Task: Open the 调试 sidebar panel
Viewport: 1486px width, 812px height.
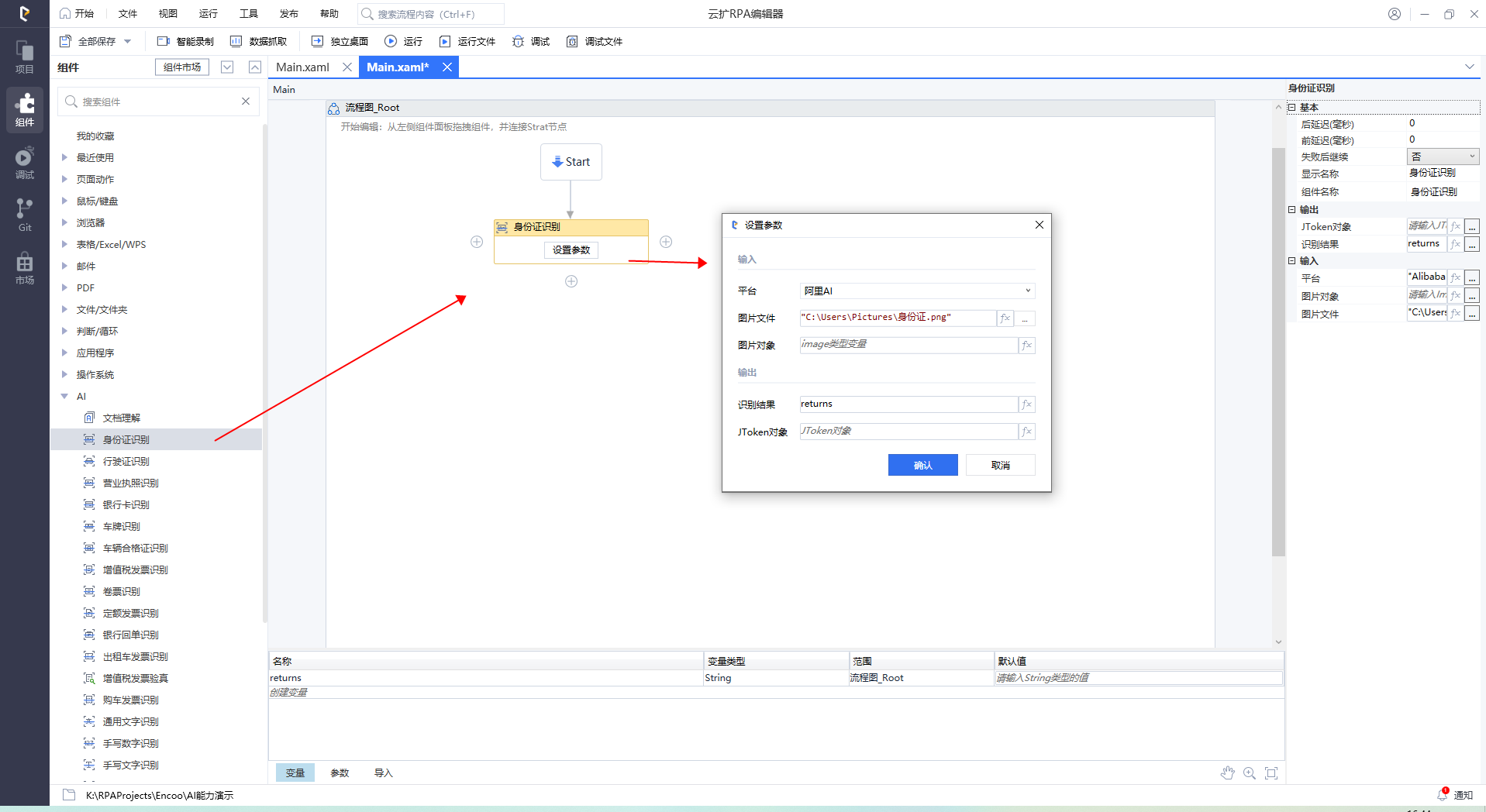Action: [x=25, y=163]
